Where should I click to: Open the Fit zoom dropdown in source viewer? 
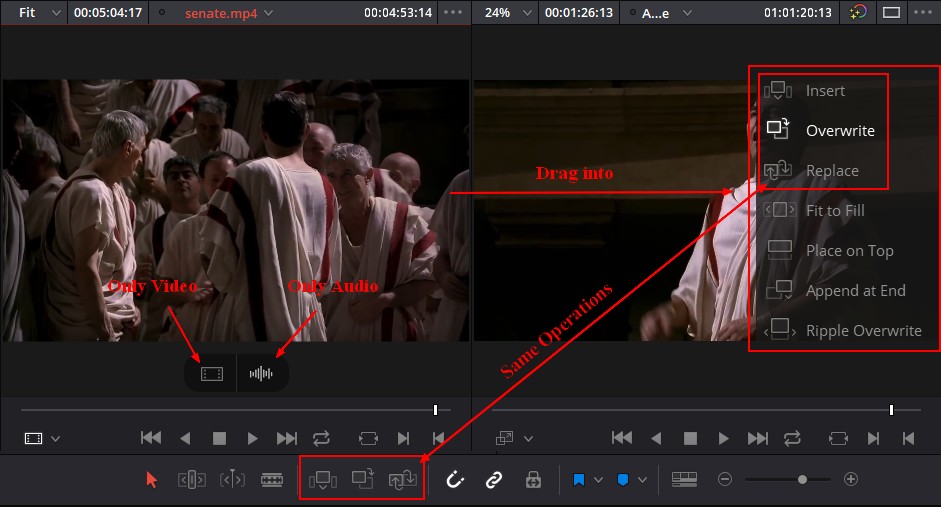pos(39,13)
